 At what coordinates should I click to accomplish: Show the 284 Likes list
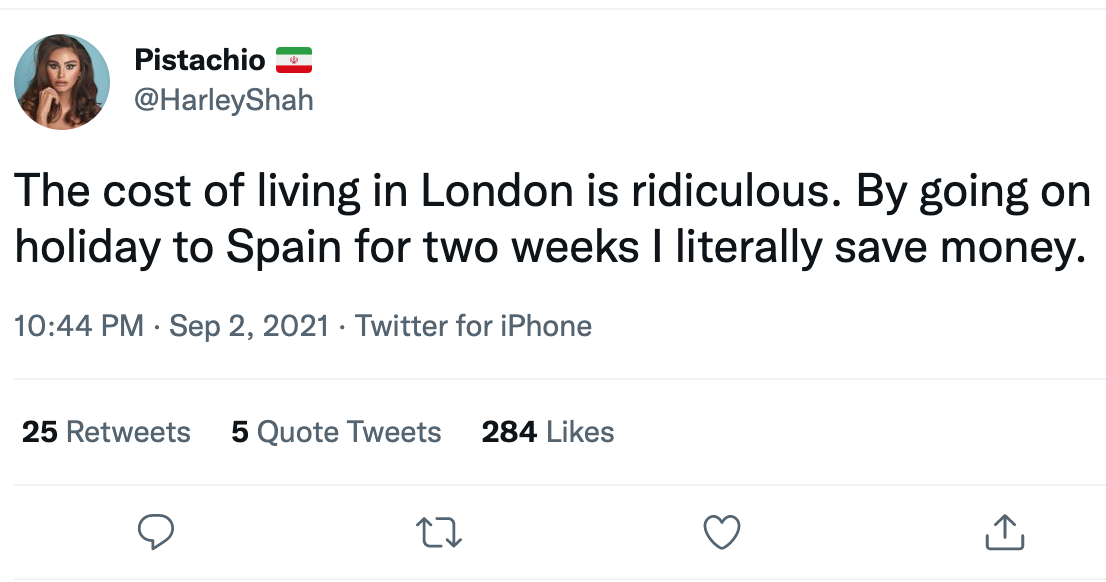548,432
